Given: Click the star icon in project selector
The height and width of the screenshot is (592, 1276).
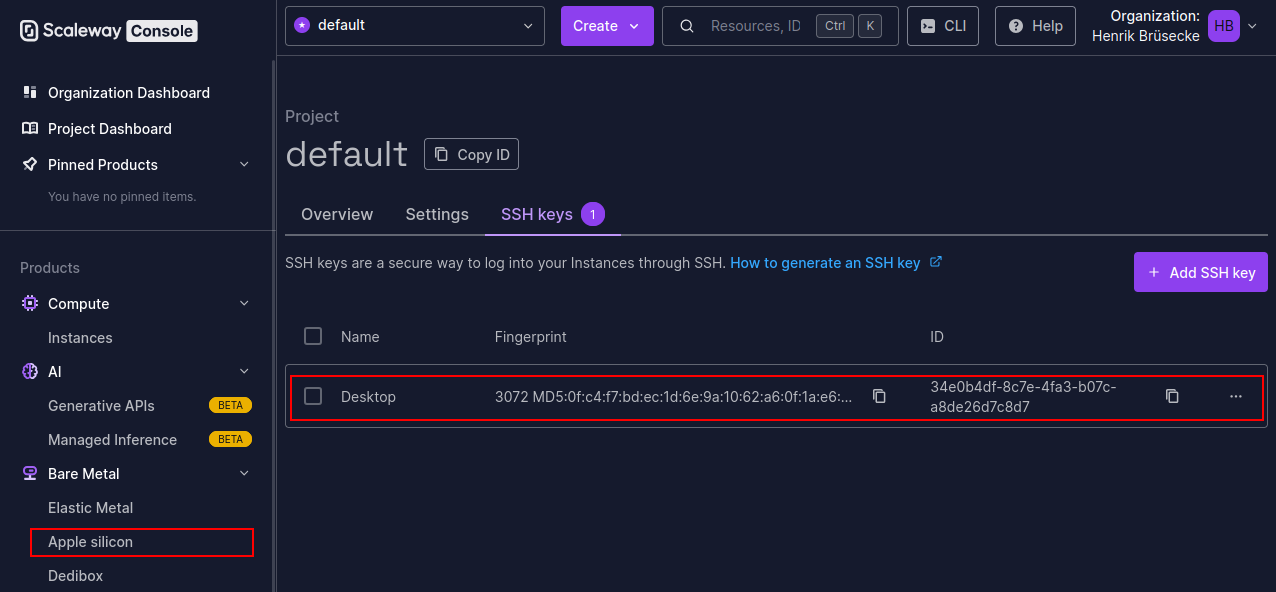Looking at the screenshot, I should [302, 25].
